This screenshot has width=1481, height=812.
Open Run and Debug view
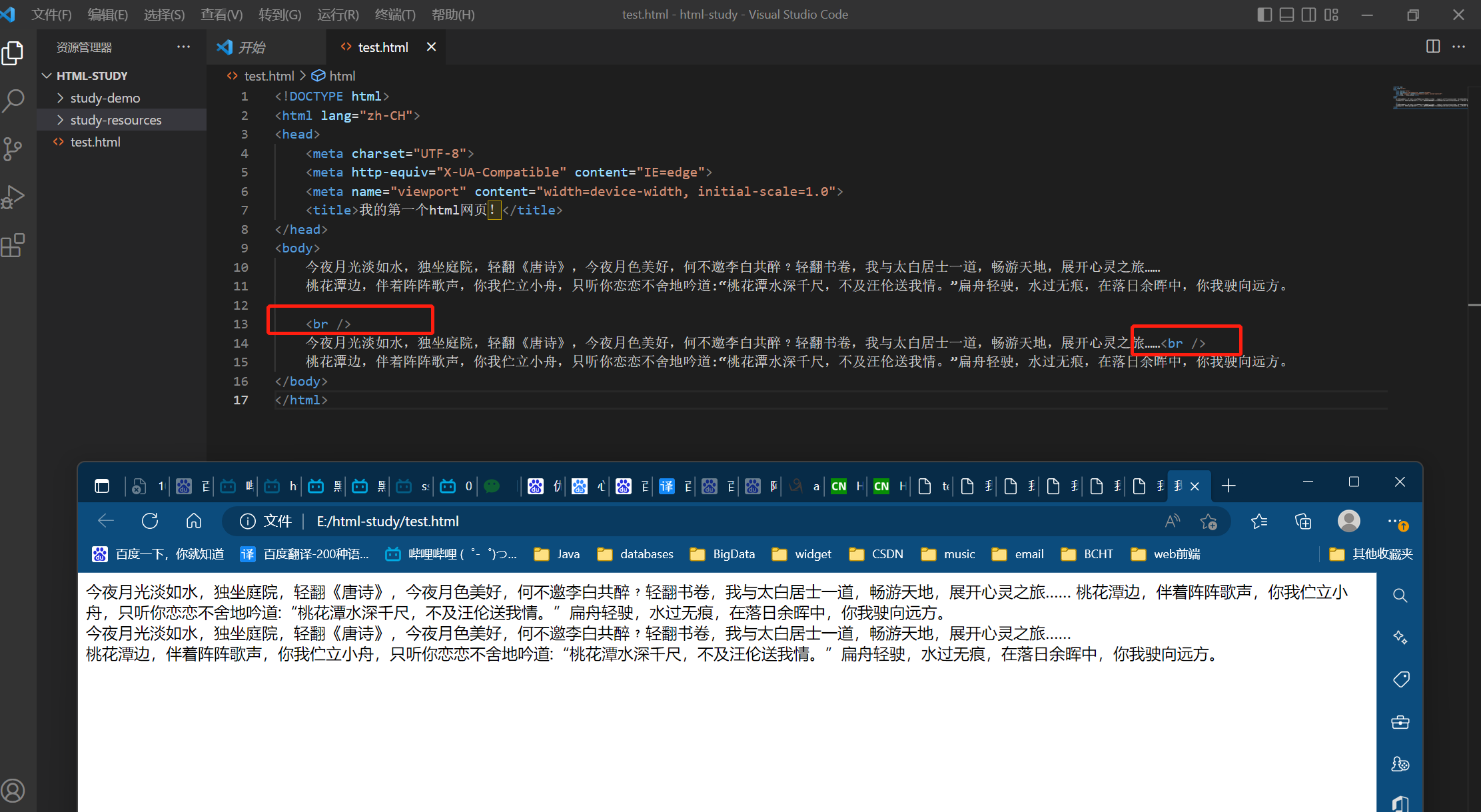(x=13, y=197)
